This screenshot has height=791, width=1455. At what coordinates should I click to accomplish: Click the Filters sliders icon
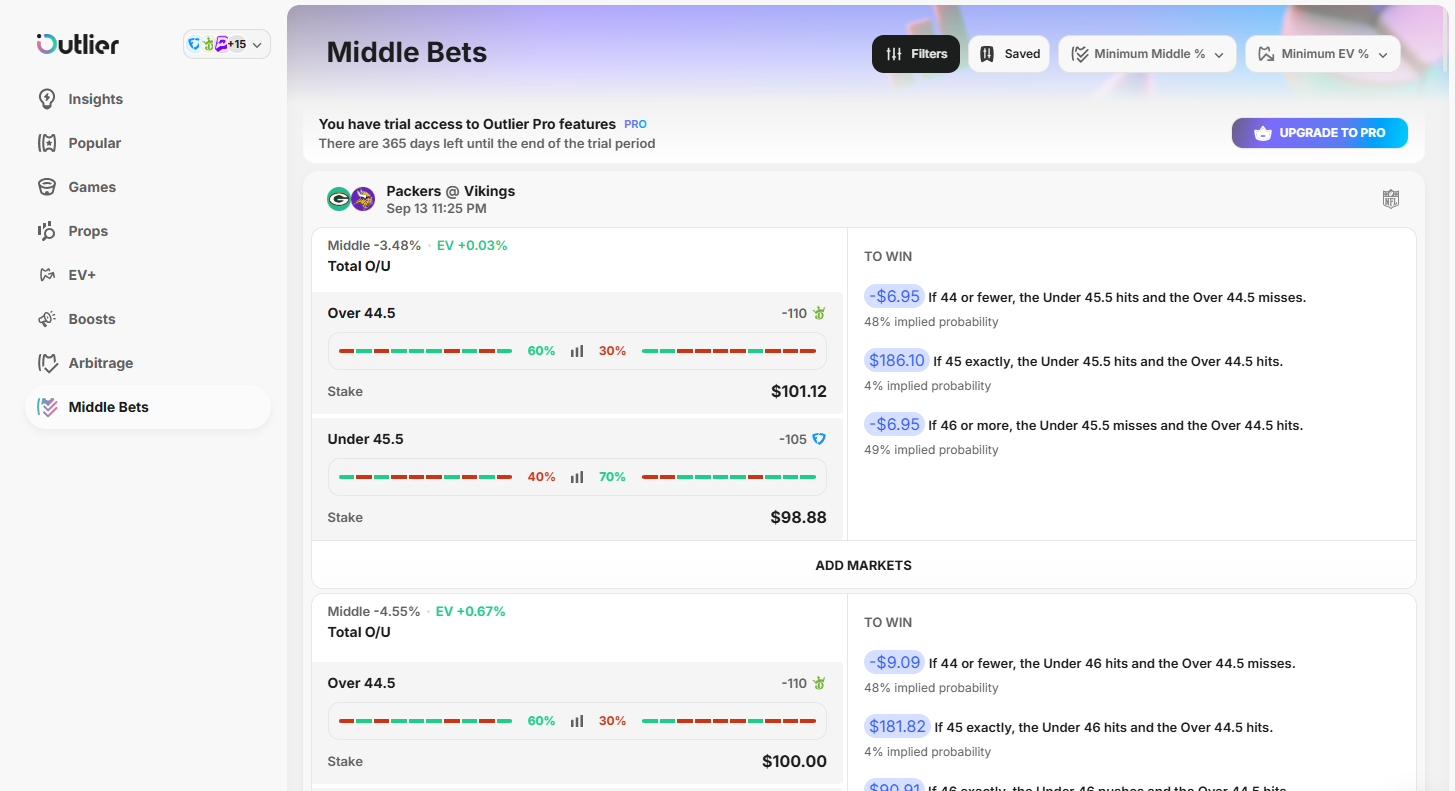[894, 54]
